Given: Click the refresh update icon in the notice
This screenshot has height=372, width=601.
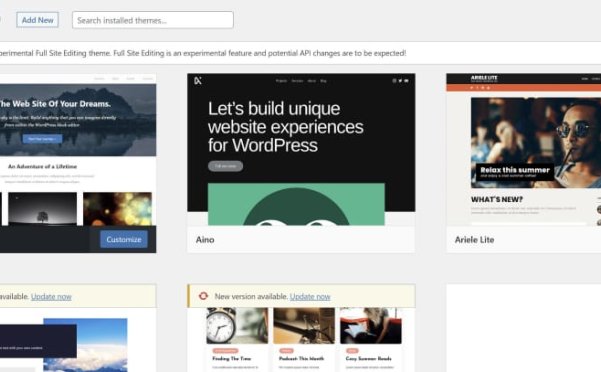Looking at the screenshot, I should pos(203,296).
